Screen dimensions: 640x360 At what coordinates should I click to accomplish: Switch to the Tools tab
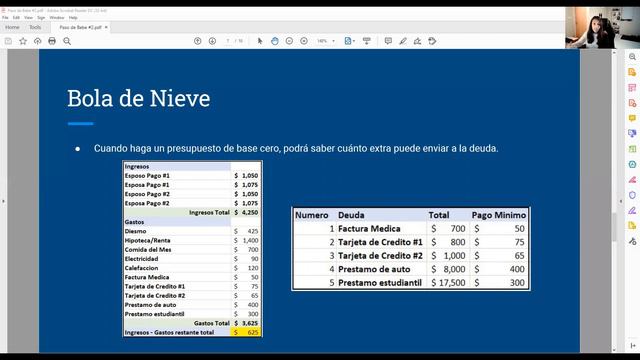(x=35, y=27)
